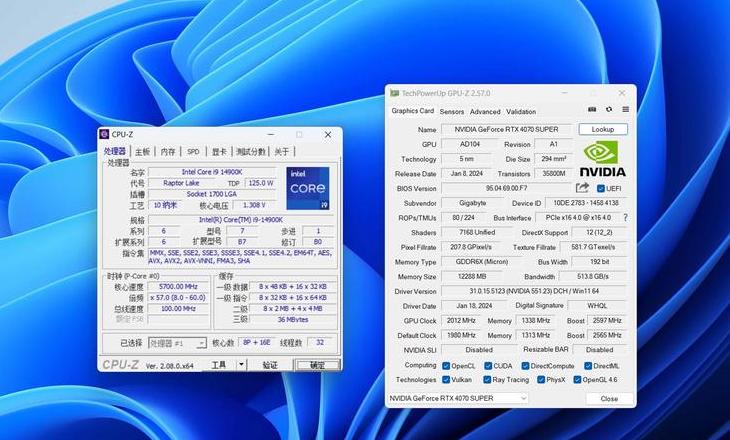Switch to the Sensors tab
730x440 pixels.
(452, 112)
